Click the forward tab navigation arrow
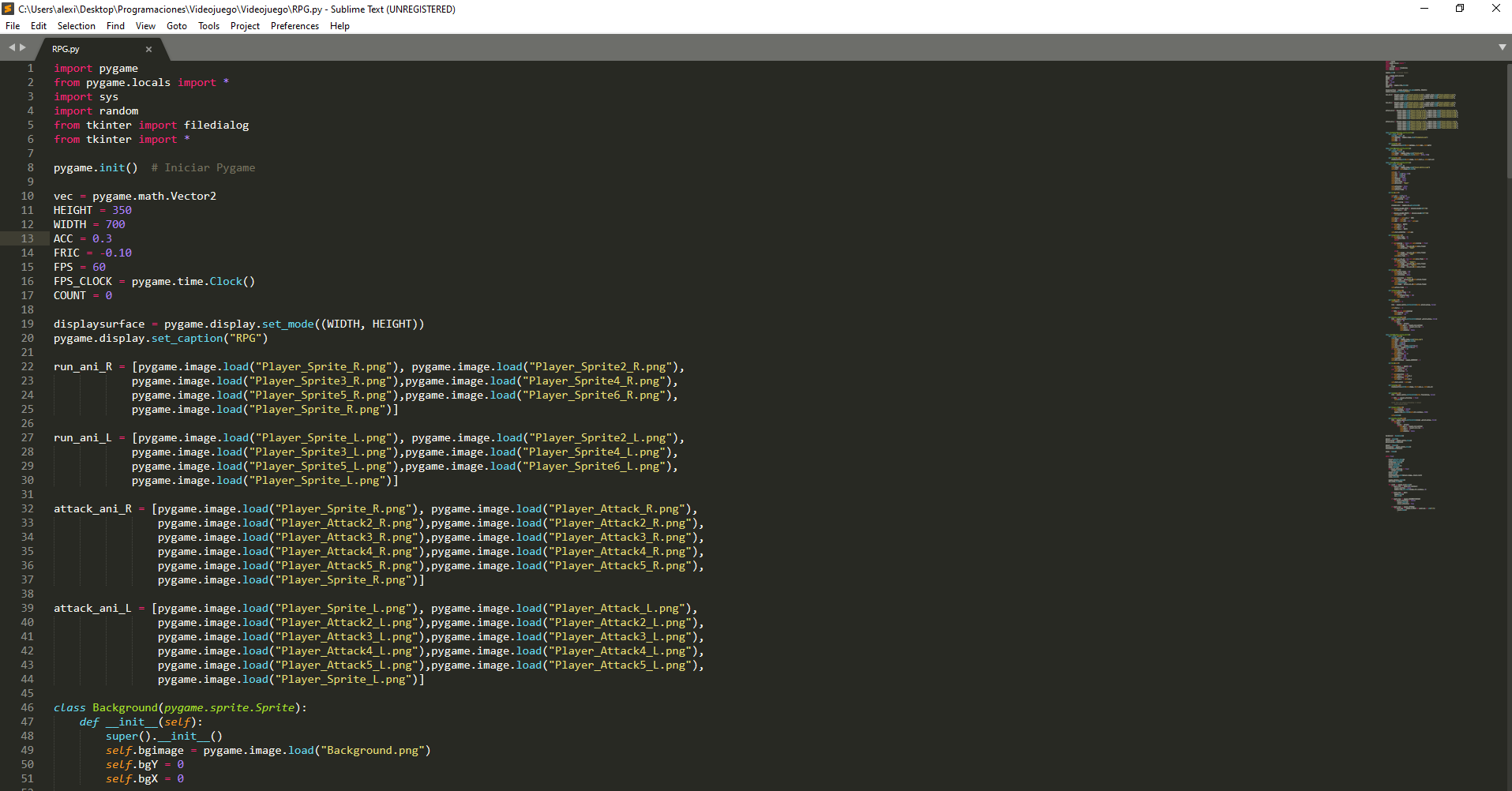The width and height of the screenshot is (1512, 791). coord(23,47)
